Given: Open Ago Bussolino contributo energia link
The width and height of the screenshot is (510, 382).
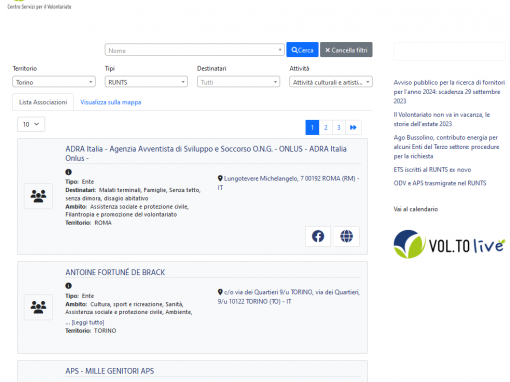Looking at the screenshot, I should pyautogui.click(x=446, y=147).
